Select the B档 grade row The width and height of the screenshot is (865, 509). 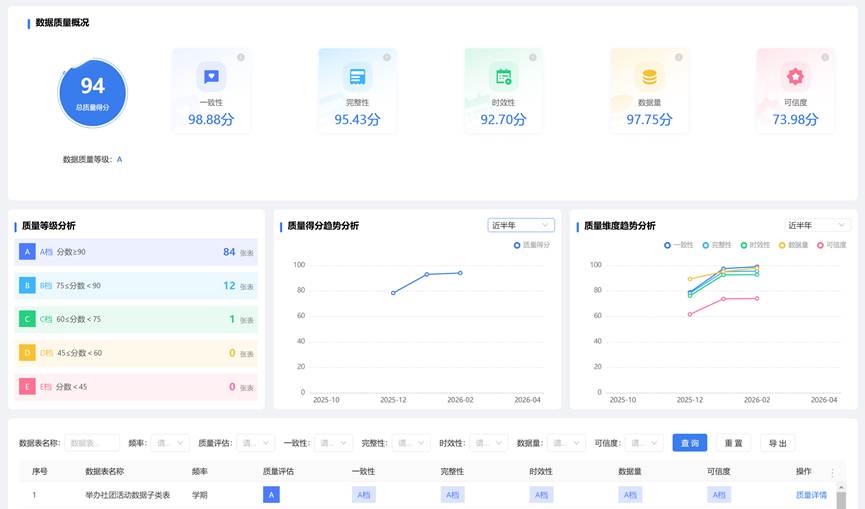pos(134,286)
